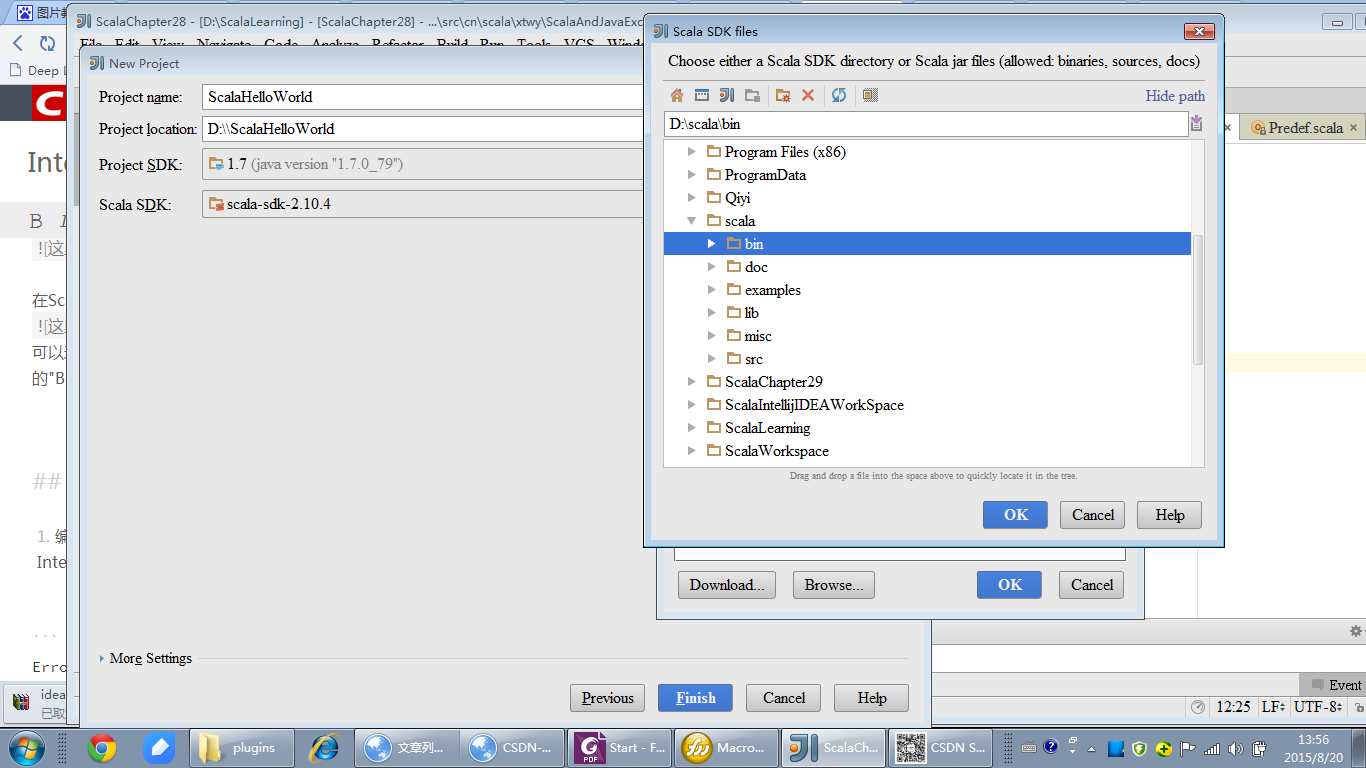
Task: Click Cancel next to Browse dialog OK
Action: [1092, 585]
